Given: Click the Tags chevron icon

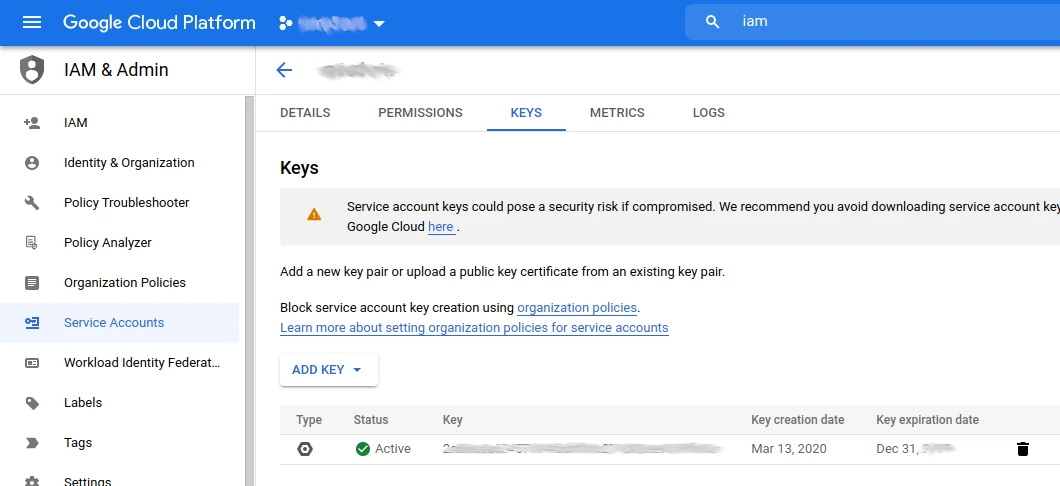Looking at the screenshot, I should tap(32, 443).
